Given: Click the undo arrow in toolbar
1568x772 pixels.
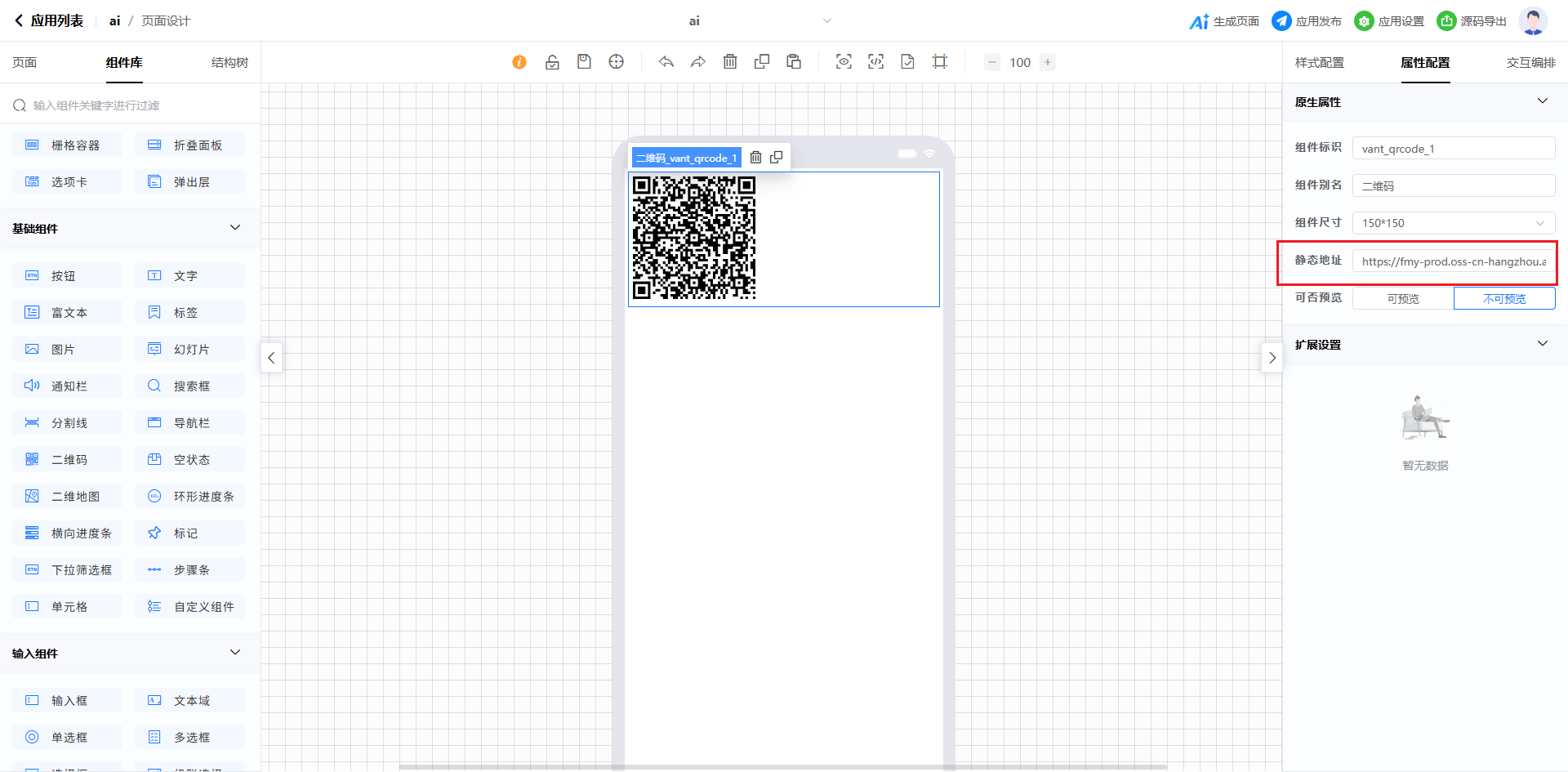Looking at the screenshot, I should [x=666, y=62].
